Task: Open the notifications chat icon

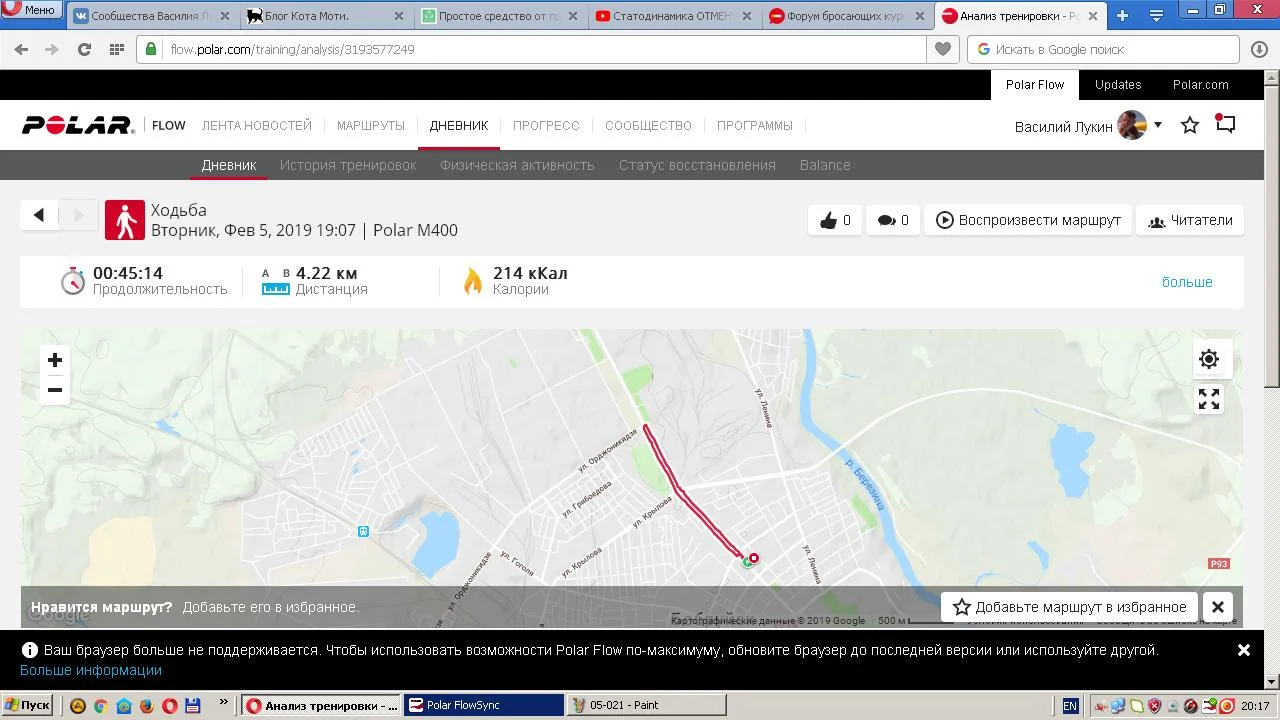Action: pos(1226,124)
